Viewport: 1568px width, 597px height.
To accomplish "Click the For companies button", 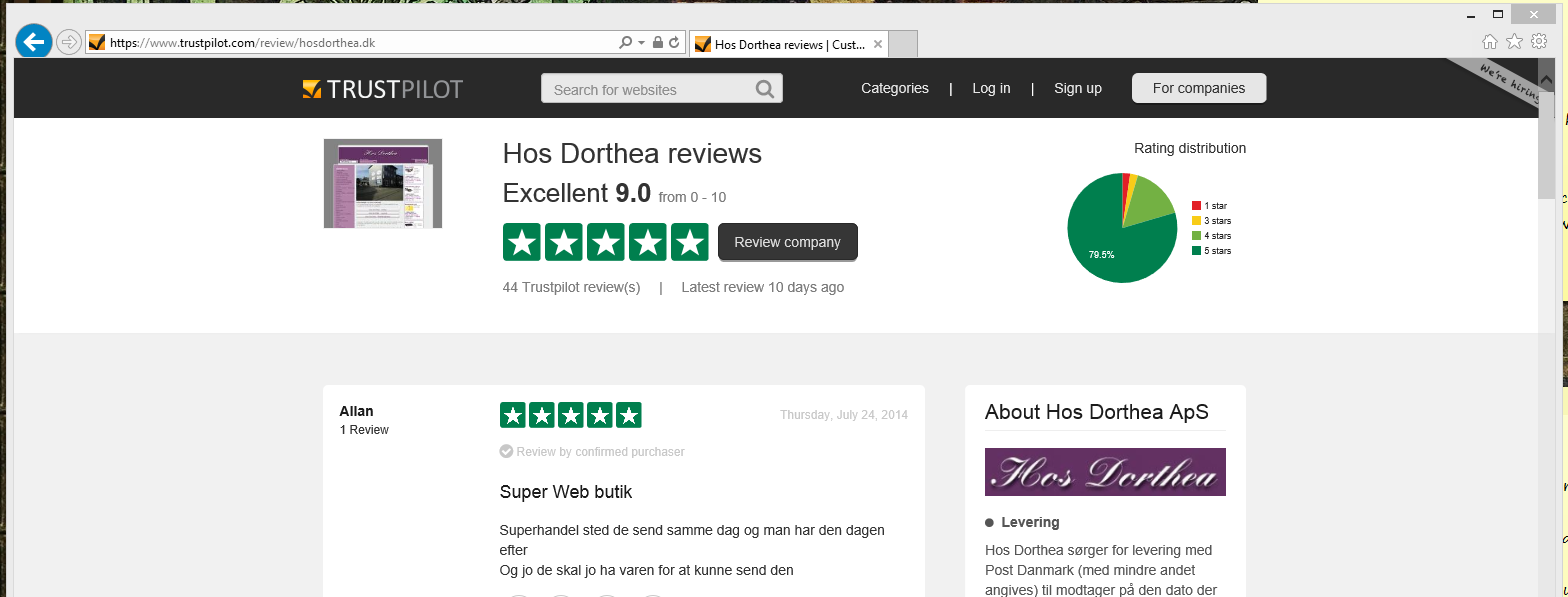I will point(1199,88).
